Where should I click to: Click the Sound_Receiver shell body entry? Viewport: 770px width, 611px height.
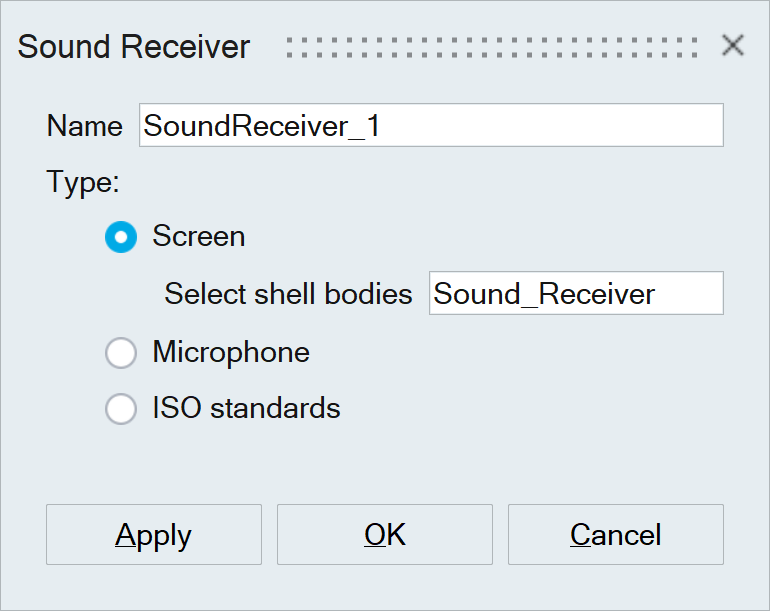pos(544,294)
